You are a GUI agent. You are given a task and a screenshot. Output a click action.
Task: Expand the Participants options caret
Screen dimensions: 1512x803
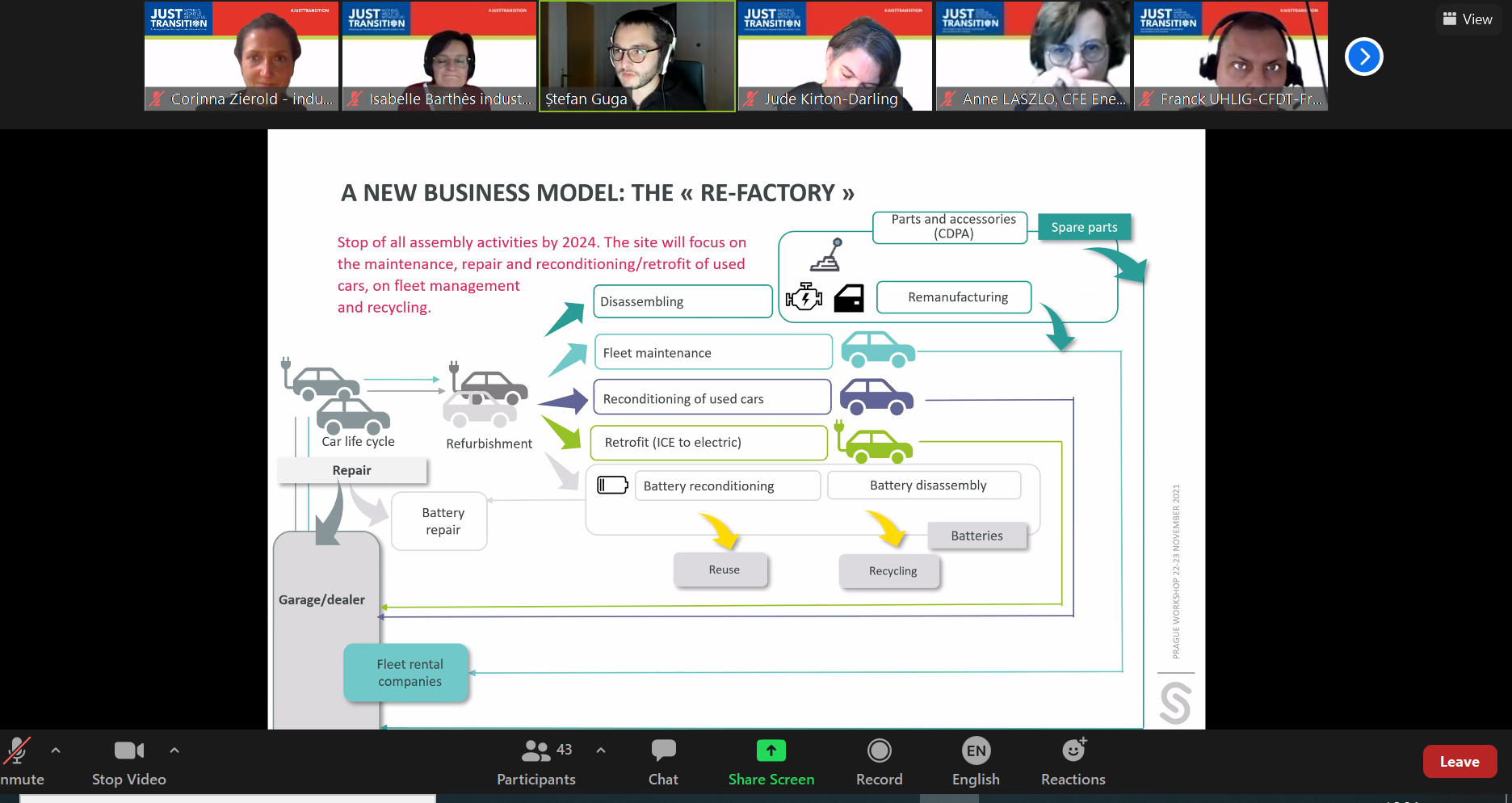[601, 750]
